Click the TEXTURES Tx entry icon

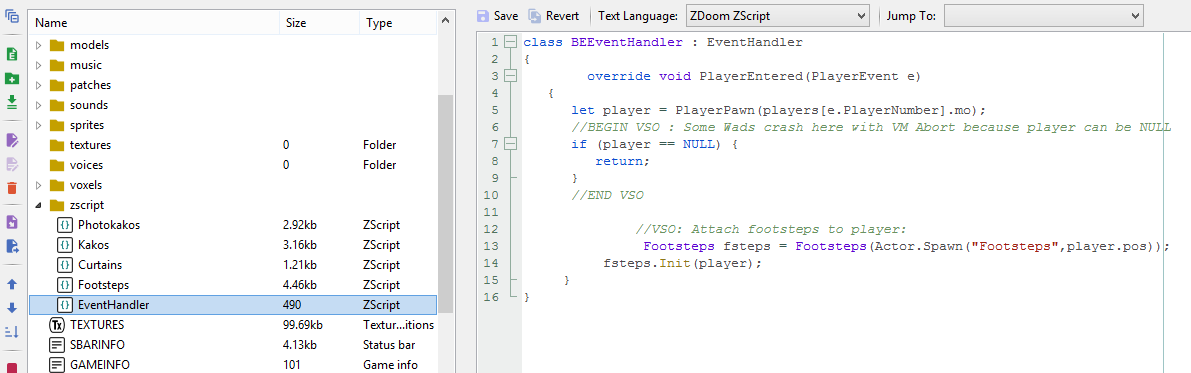pos(56,324)
